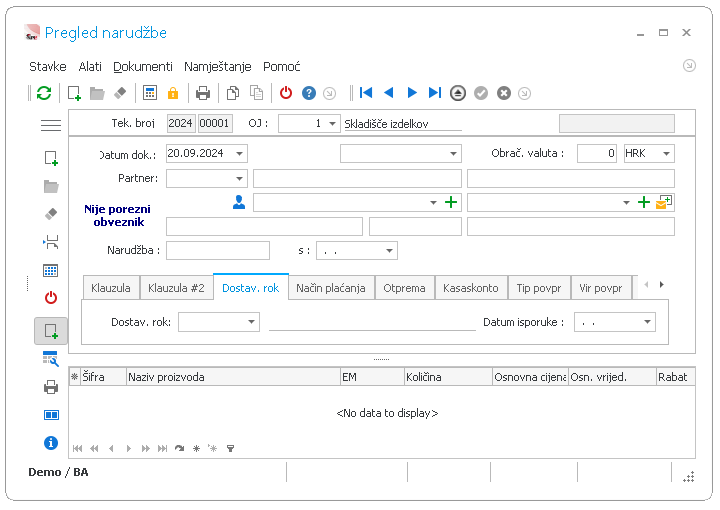The height and width of the screenshot is (510, 720).
Task: Click the sidebar red power icon
Action: 51,298
